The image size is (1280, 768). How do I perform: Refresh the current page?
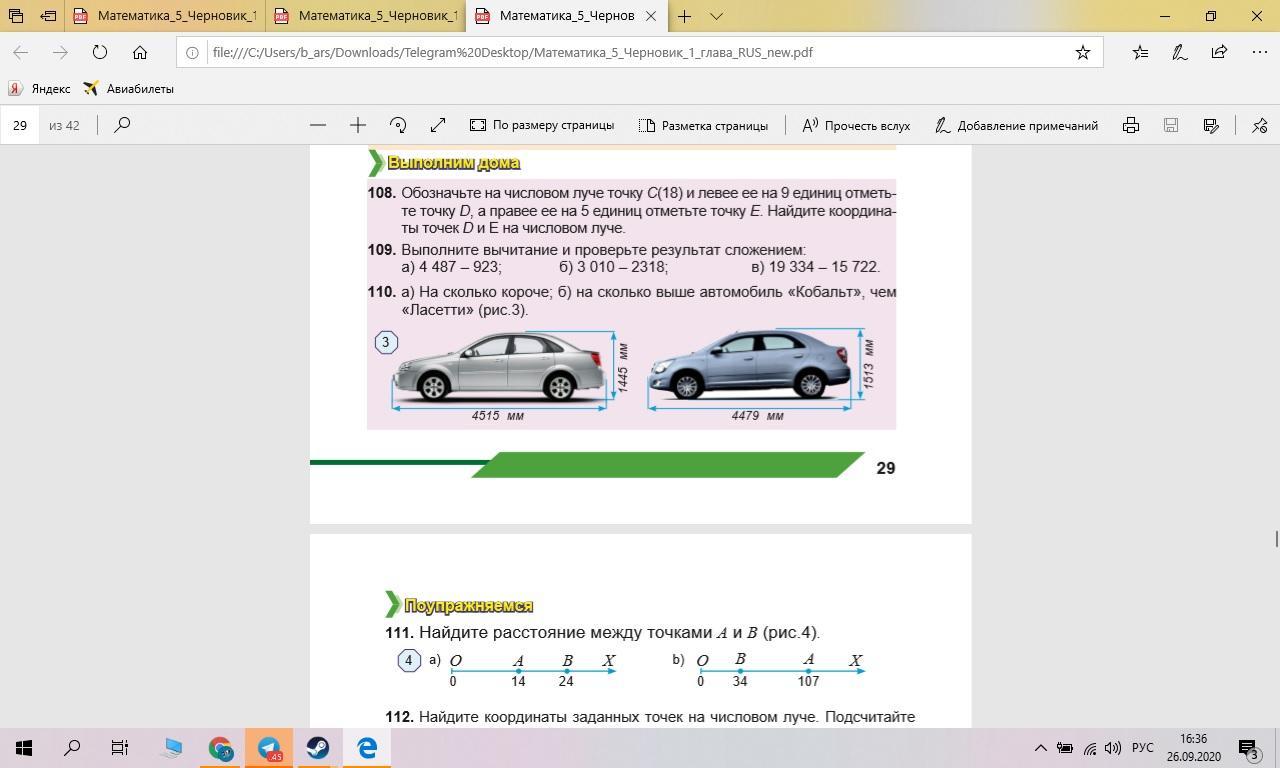[x=100, y=52]
